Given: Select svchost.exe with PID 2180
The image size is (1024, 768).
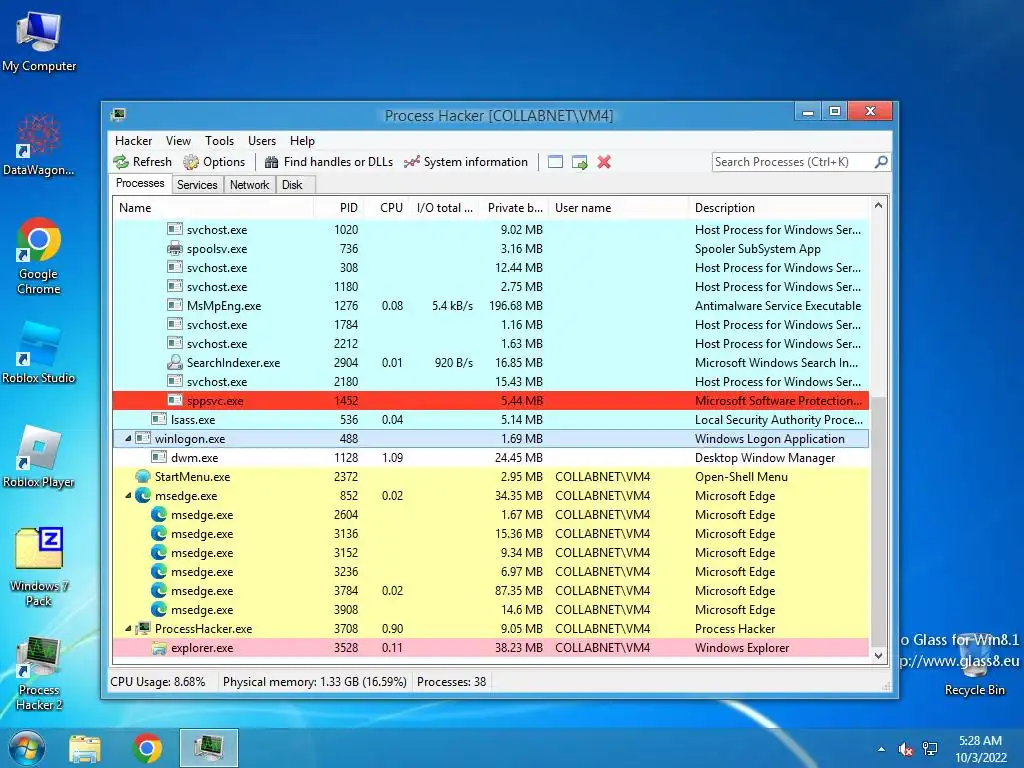Looking at the screenshot, I should [x=490, y=381].
